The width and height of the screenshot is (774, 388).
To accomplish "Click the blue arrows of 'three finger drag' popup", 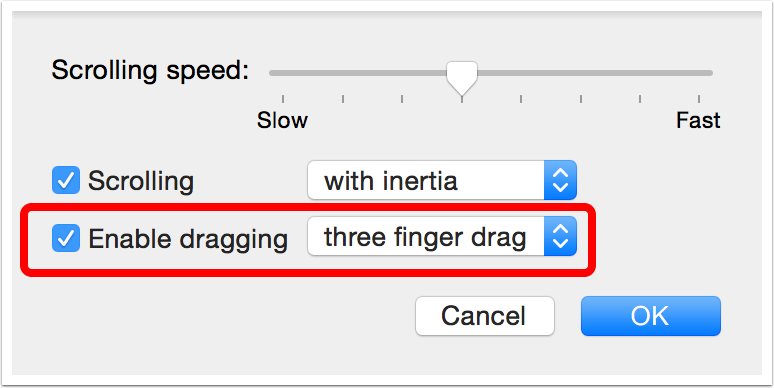I will [x=560, y=236].
